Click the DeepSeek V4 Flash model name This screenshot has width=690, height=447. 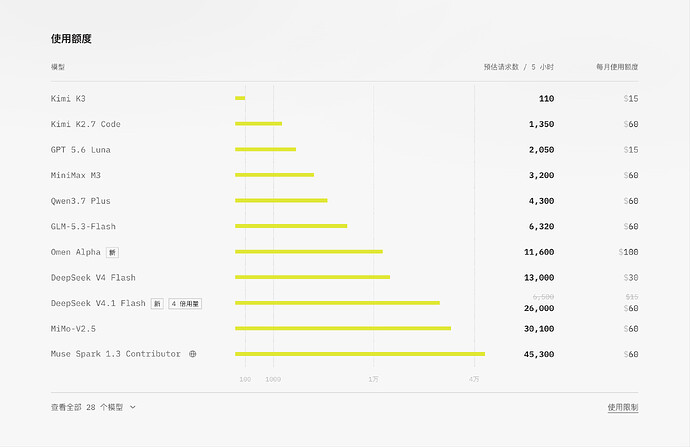(93, 278)
